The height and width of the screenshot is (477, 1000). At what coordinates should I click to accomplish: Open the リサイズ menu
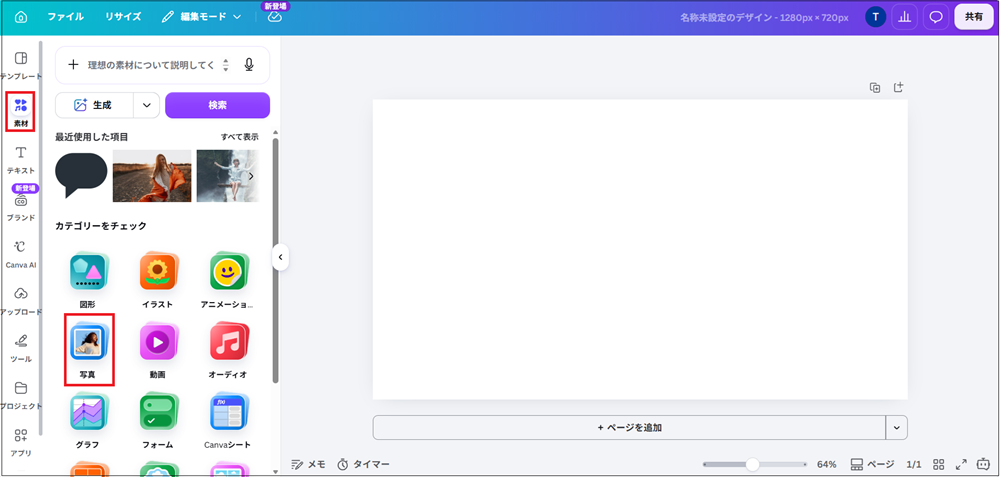point(123,17)
